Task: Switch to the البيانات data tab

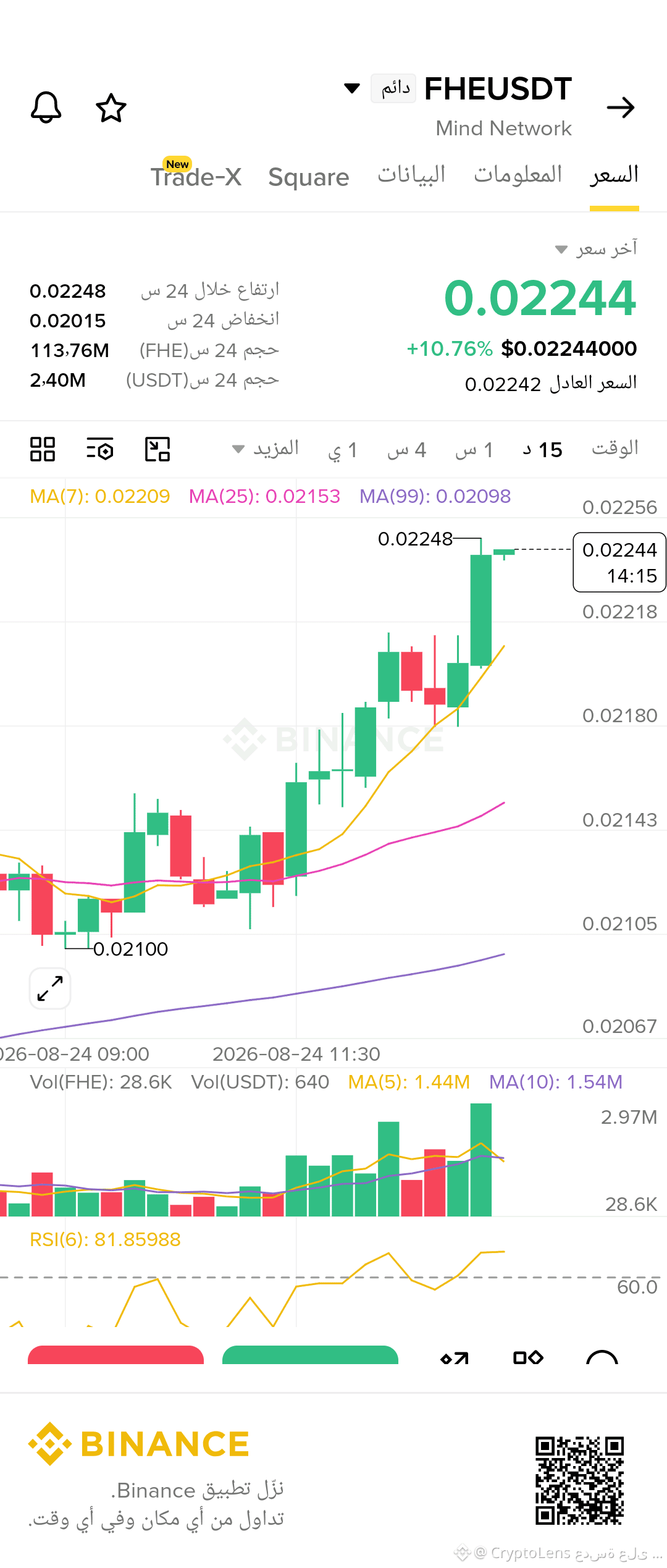Action: point(411,175)
